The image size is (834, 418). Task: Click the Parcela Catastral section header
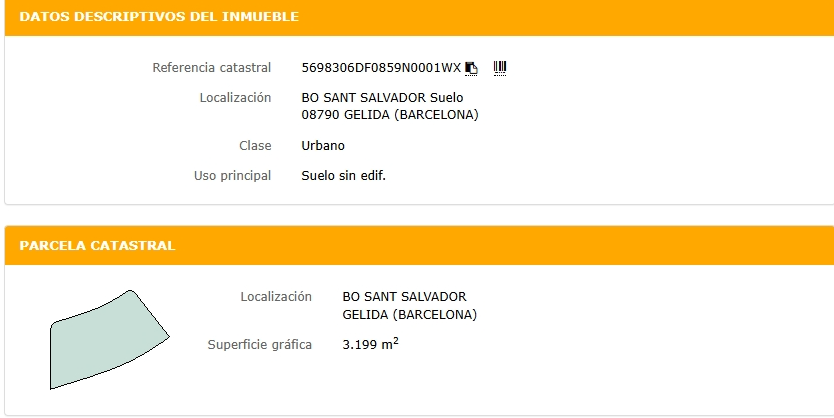tap(98, 245)
